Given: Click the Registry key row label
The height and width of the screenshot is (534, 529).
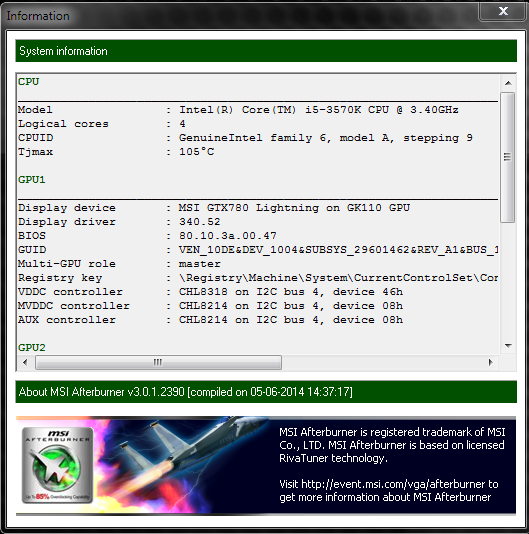Looking at the screenshot, I should coord(60,278).
